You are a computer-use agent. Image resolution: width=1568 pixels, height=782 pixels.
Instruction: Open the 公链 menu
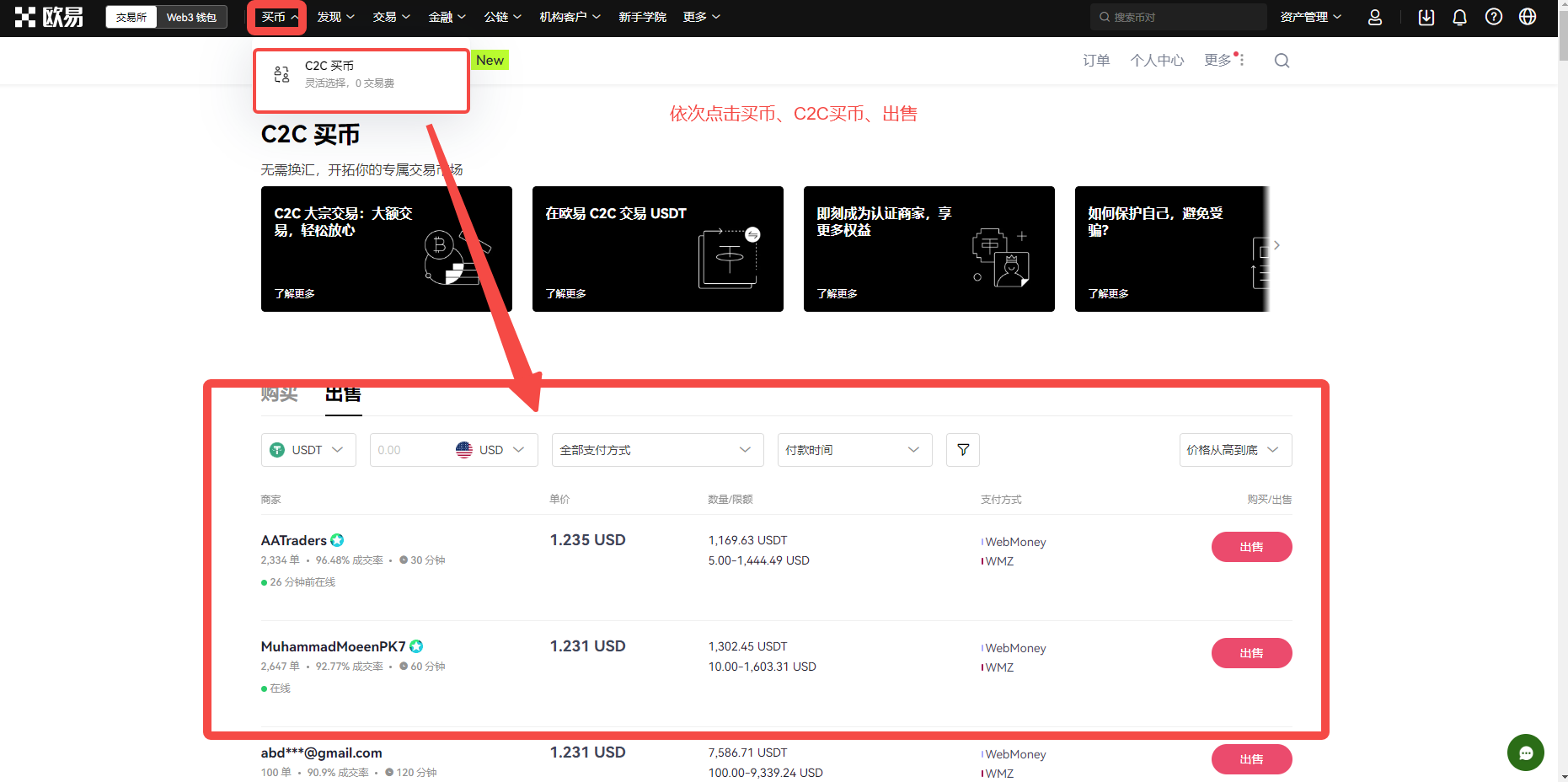502,17
